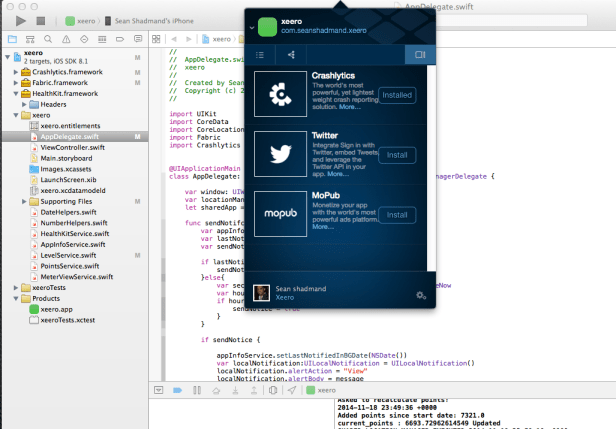The width and height of the screenshot is (616, 429).
Task: Toggle breakpoints activation in debug bar
Action: (177, 390)
